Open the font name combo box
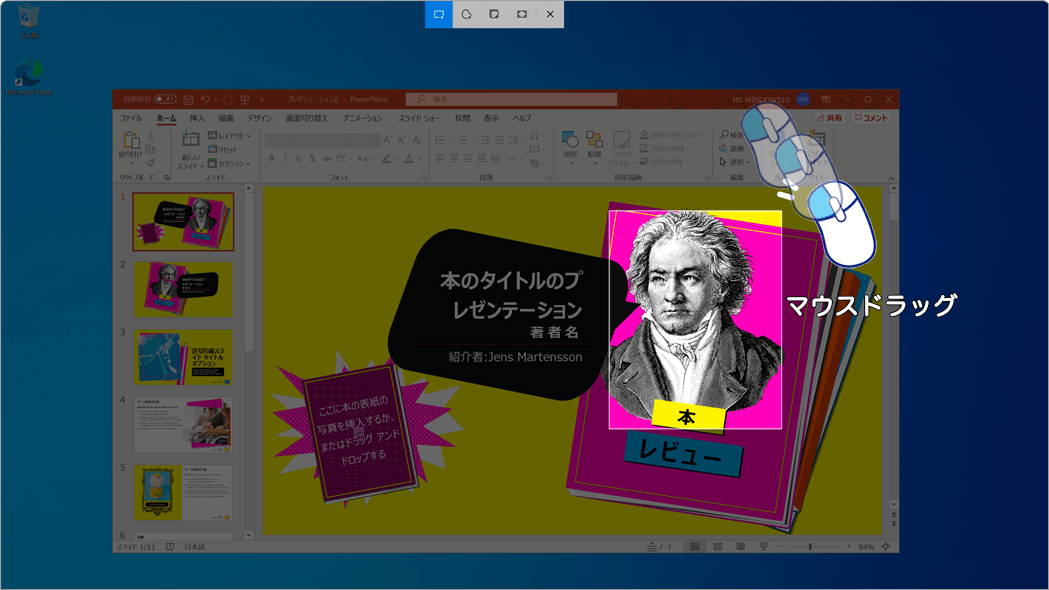The height and width of the screenshot is (590, 1049). (307, 140)
